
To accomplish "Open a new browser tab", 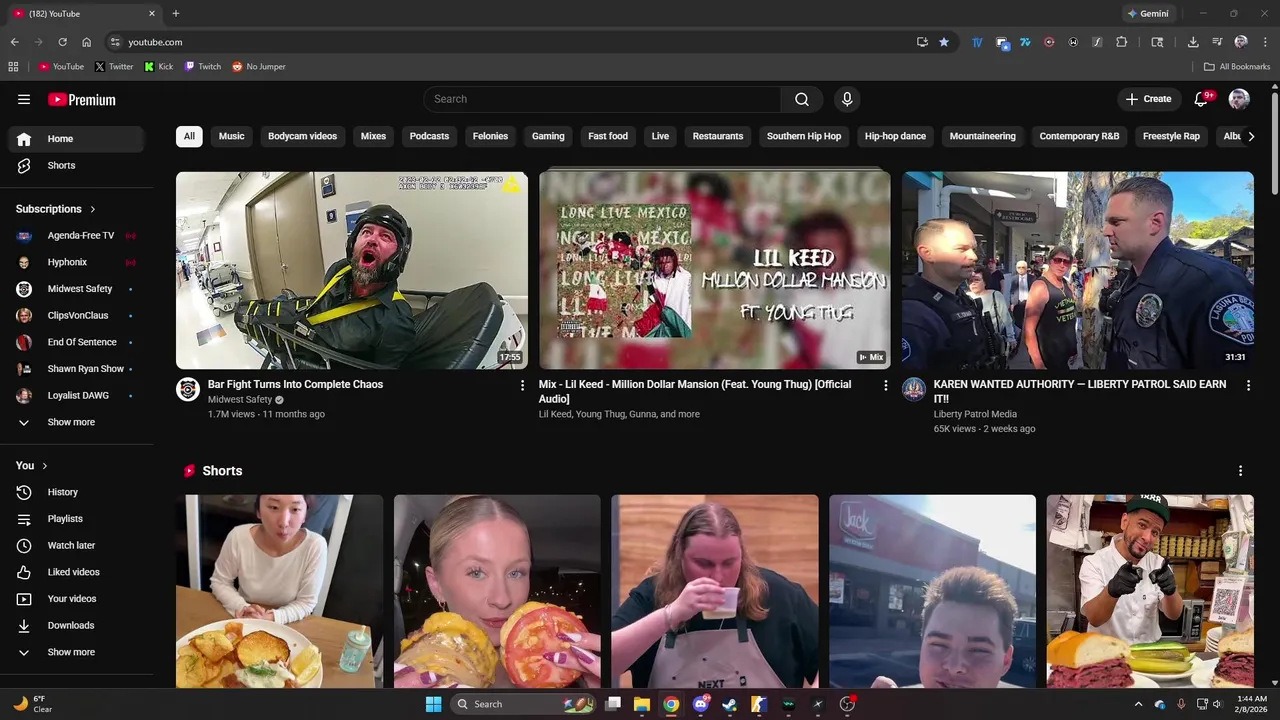I will [x=176, y=13].
